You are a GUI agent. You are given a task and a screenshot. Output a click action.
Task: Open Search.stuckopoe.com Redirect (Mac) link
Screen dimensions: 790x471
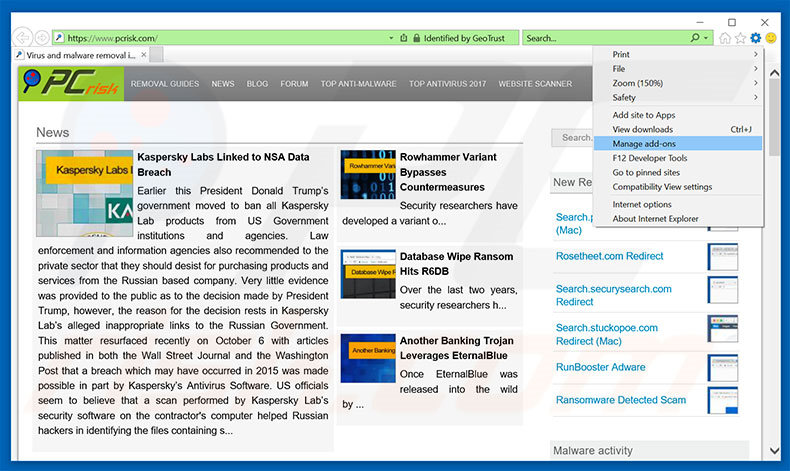pyautogui.click(x=607, y=334)
